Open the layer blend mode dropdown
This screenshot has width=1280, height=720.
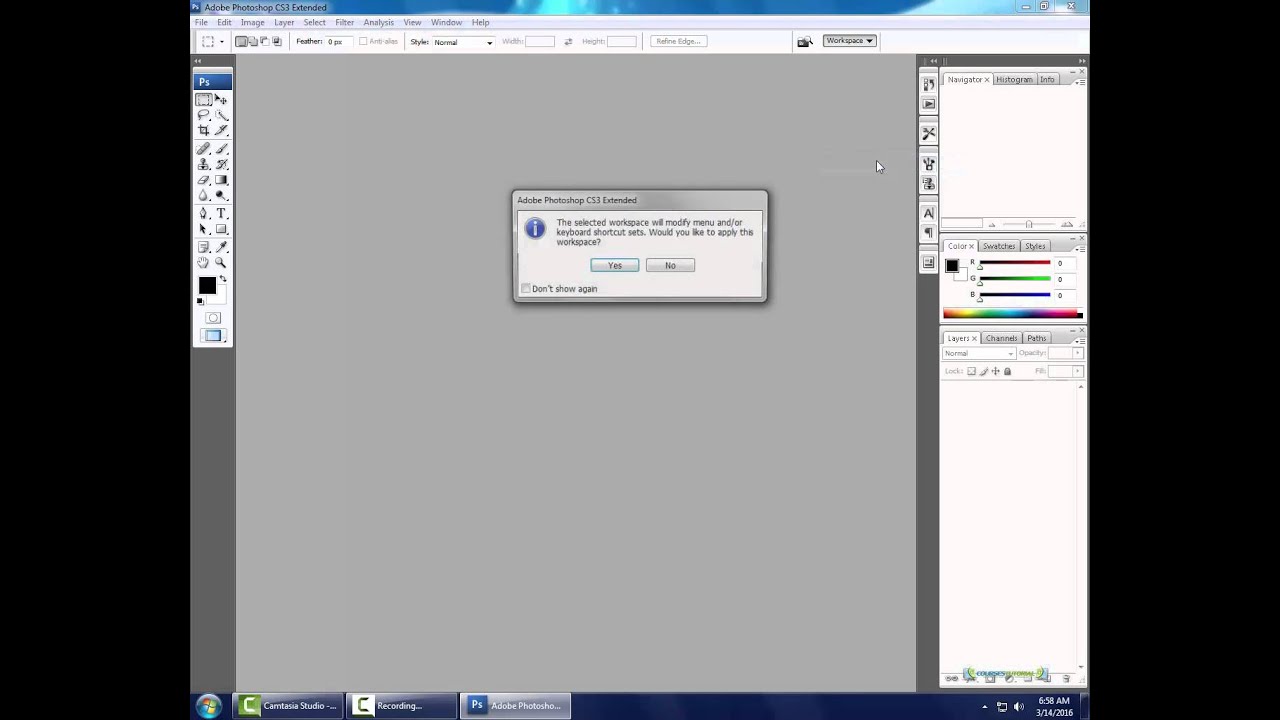point(979,353)
